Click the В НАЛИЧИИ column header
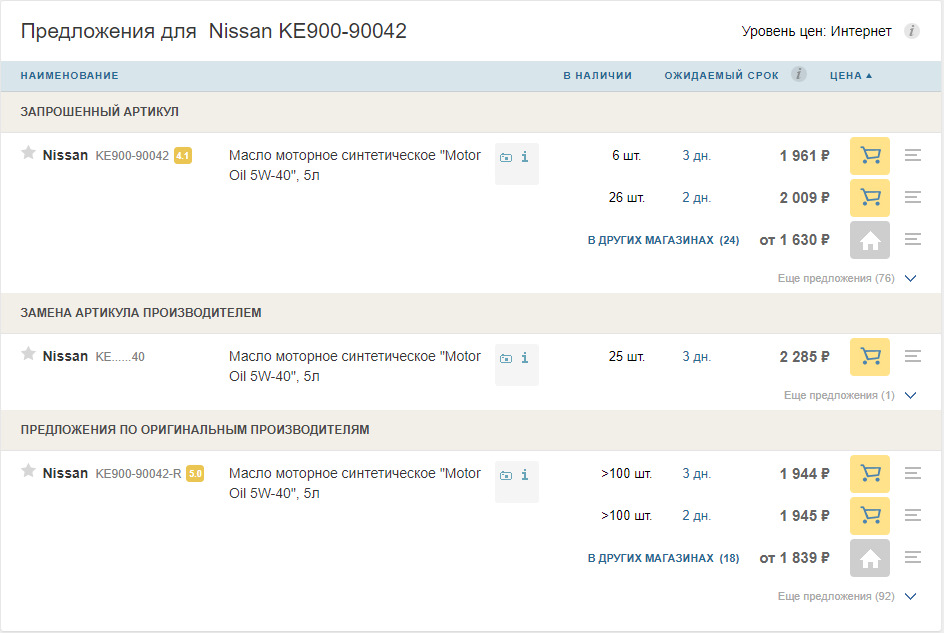Image resolution: width=944 pixels, height=633 pixels. (x=597, y=76)
